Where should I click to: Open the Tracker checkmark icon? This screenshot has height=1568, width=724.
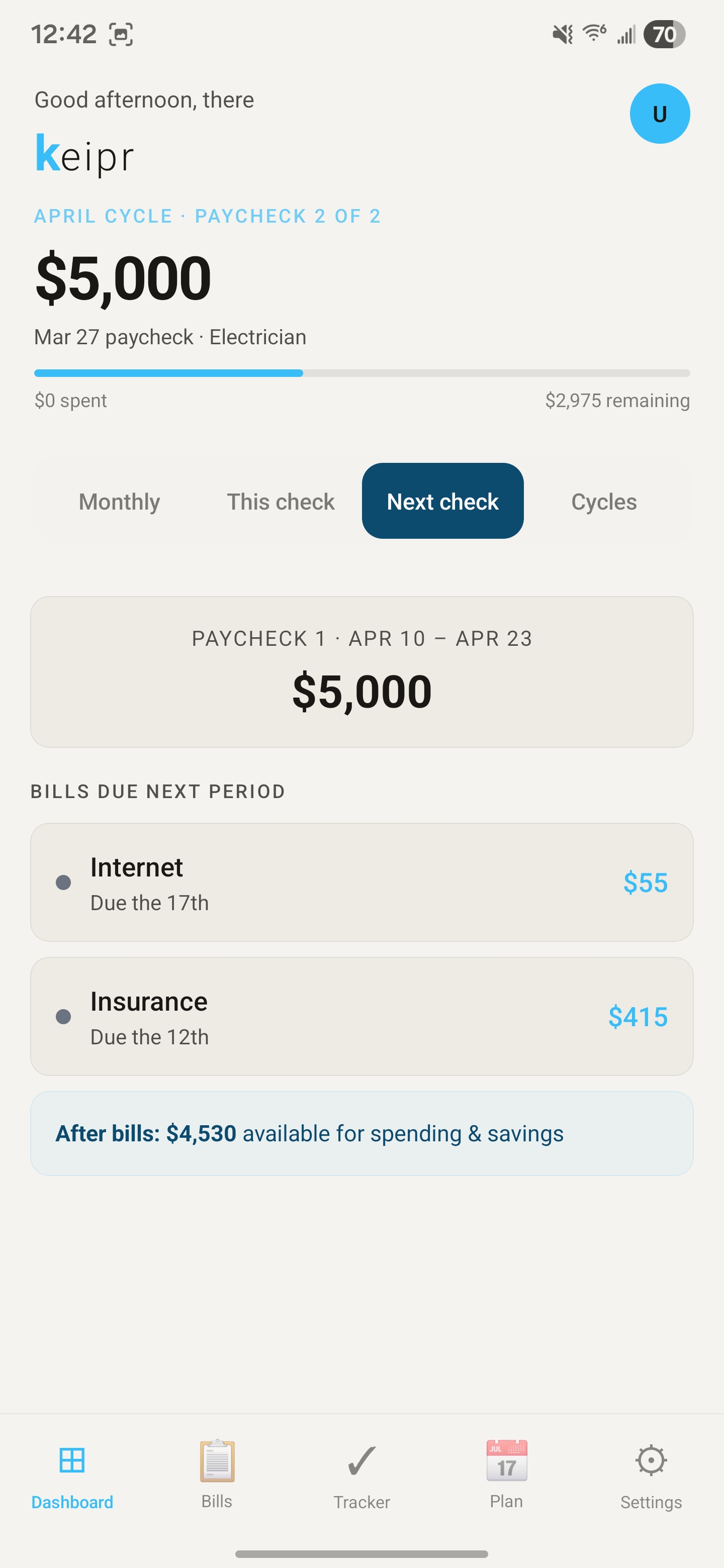[x=361, y=1461]
